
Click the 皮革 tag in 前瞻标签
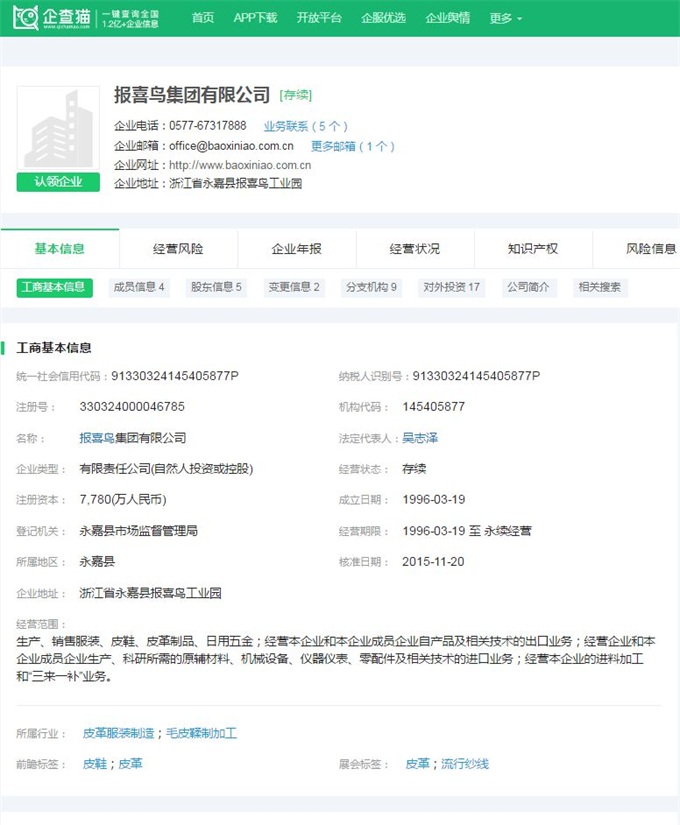click(131, 763)
